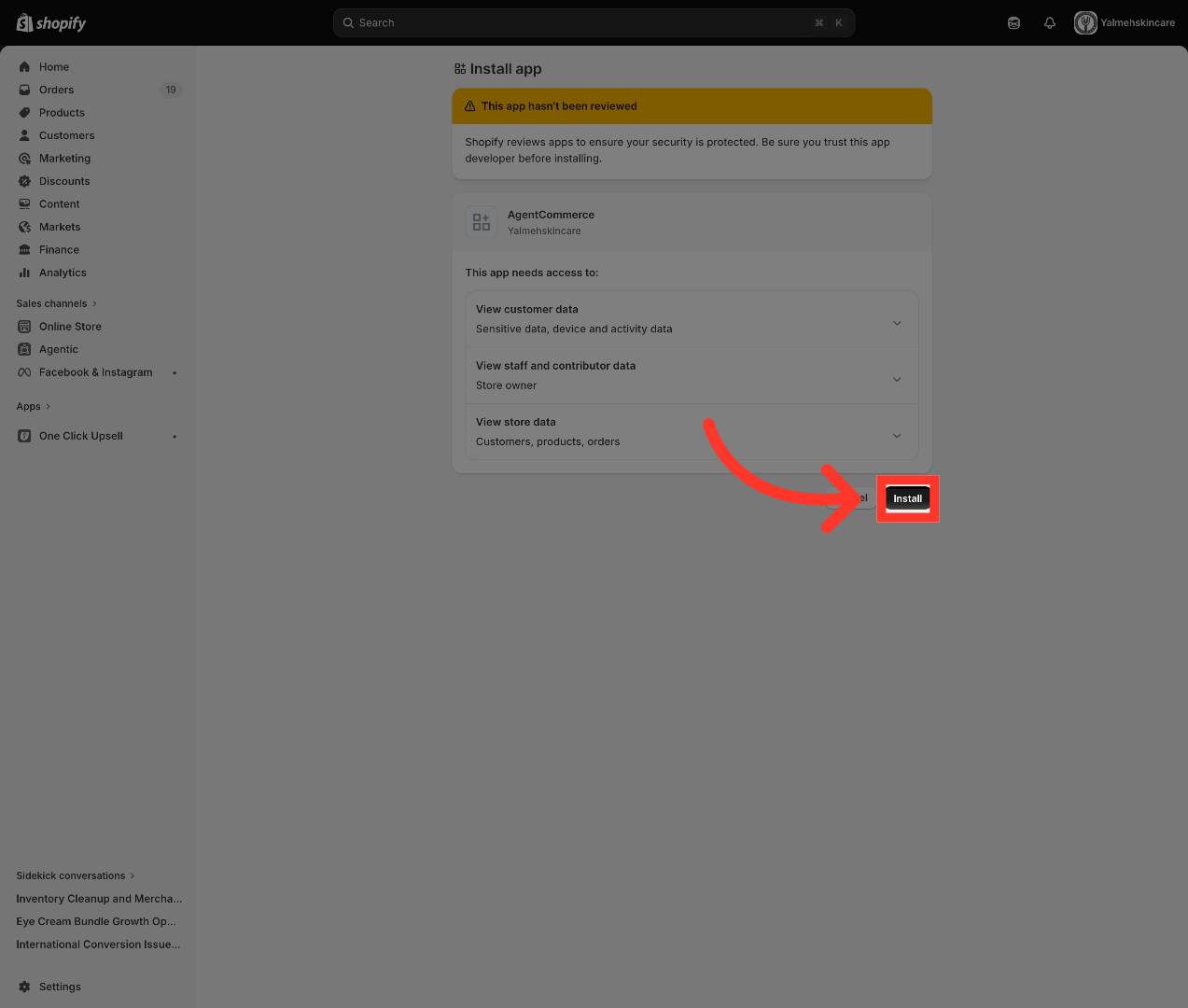Image resolution: width=1188 pixels, height=1008 pixels.
Task: Open One Click Upsell app
Action: tap(81, 436)
